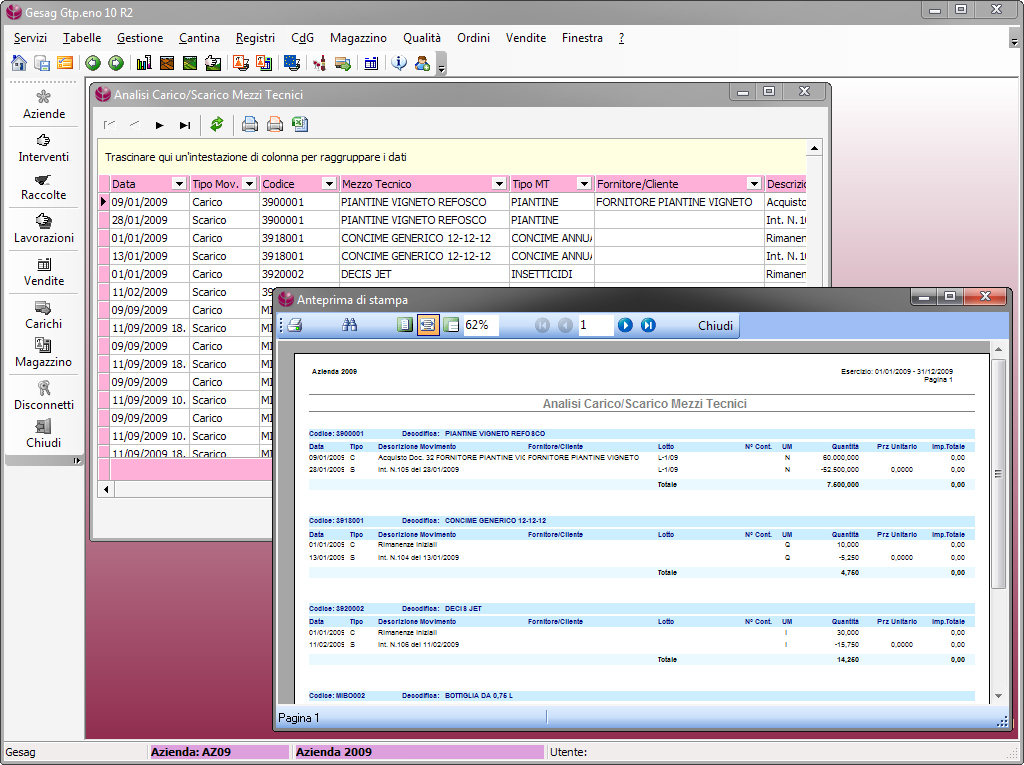The width and height of the screenshot is (1024, 765).
Task: Click the home icon in main toolbar
Action: point(18,63)
